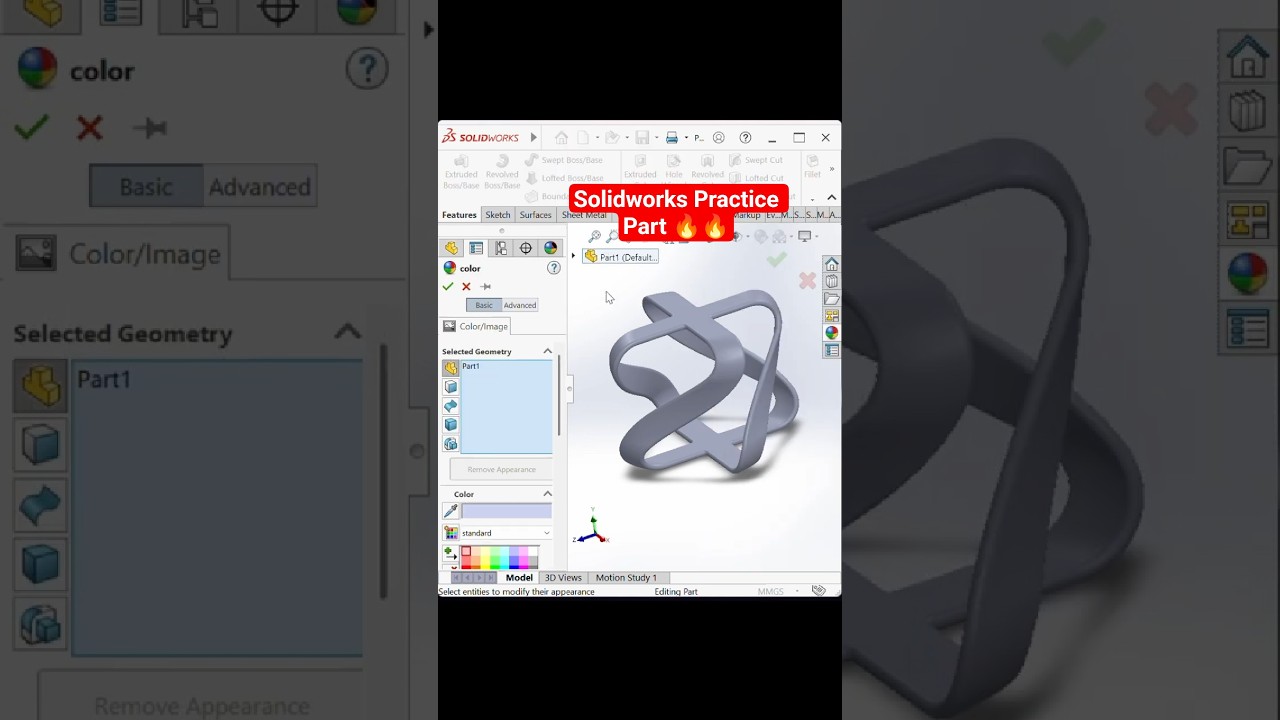Choose the Lofted Cut command
Screen dimensions: 1280x720
(757, 178)
